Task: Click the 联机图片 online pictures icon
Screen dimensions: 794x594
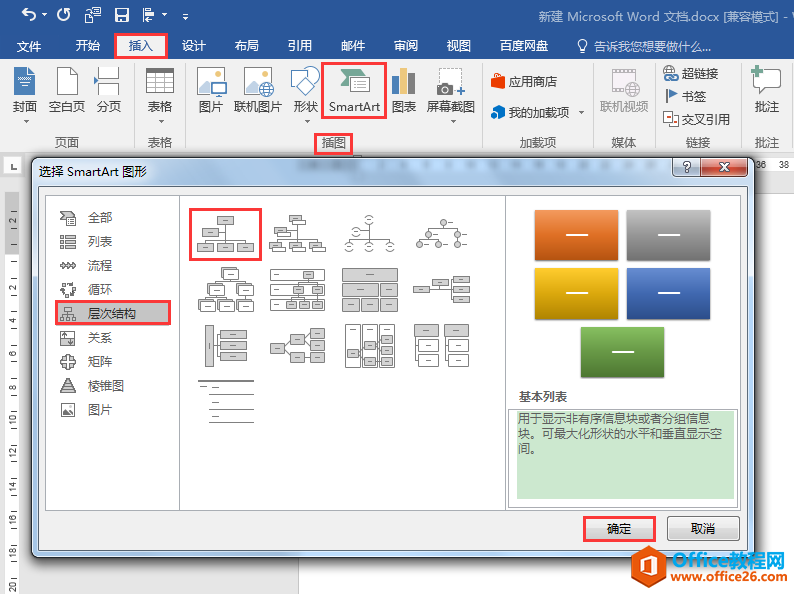Action: [258, 91]
